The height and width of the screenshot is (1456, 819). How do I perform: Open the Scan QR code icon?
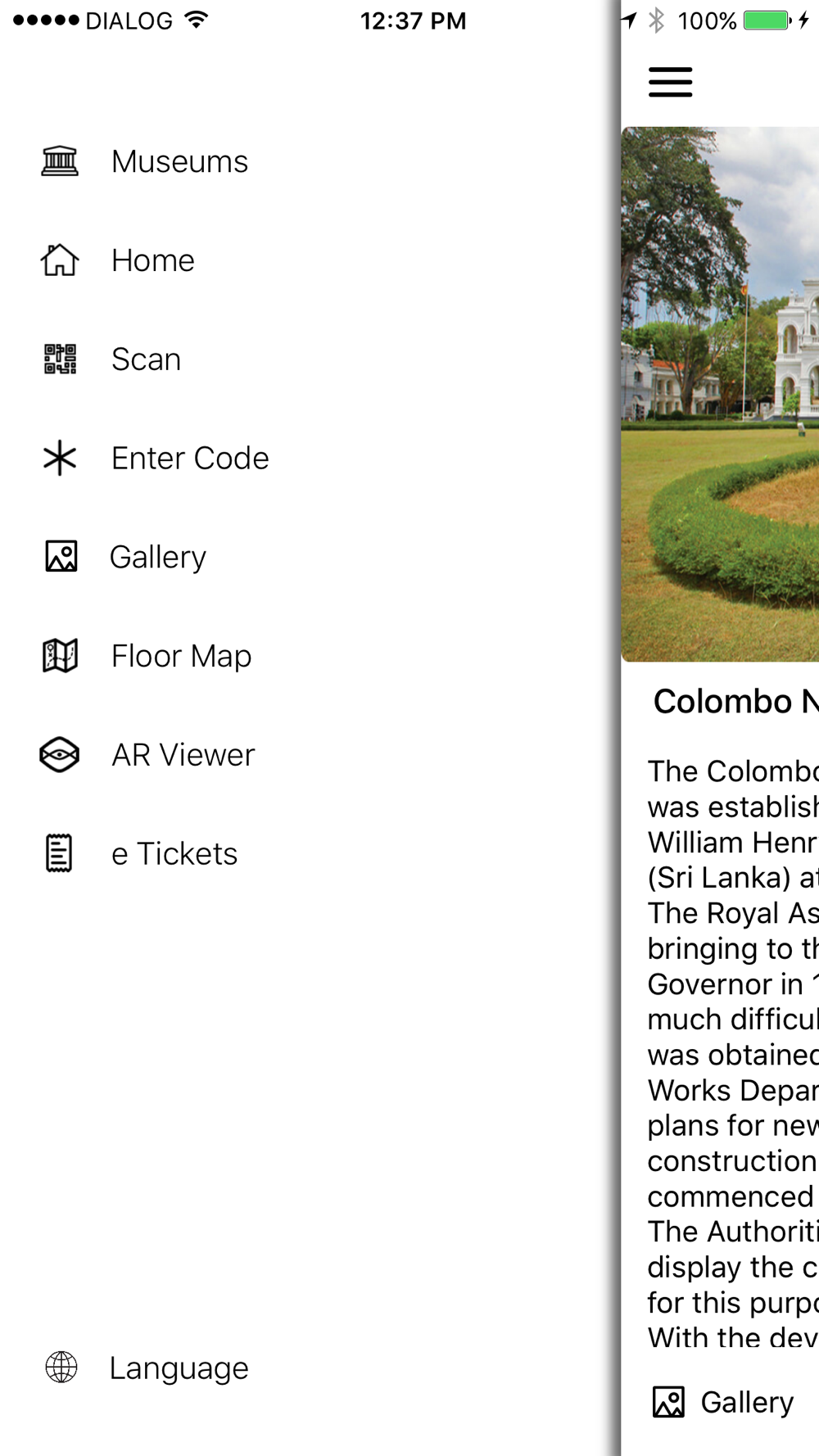click(60, 359)
